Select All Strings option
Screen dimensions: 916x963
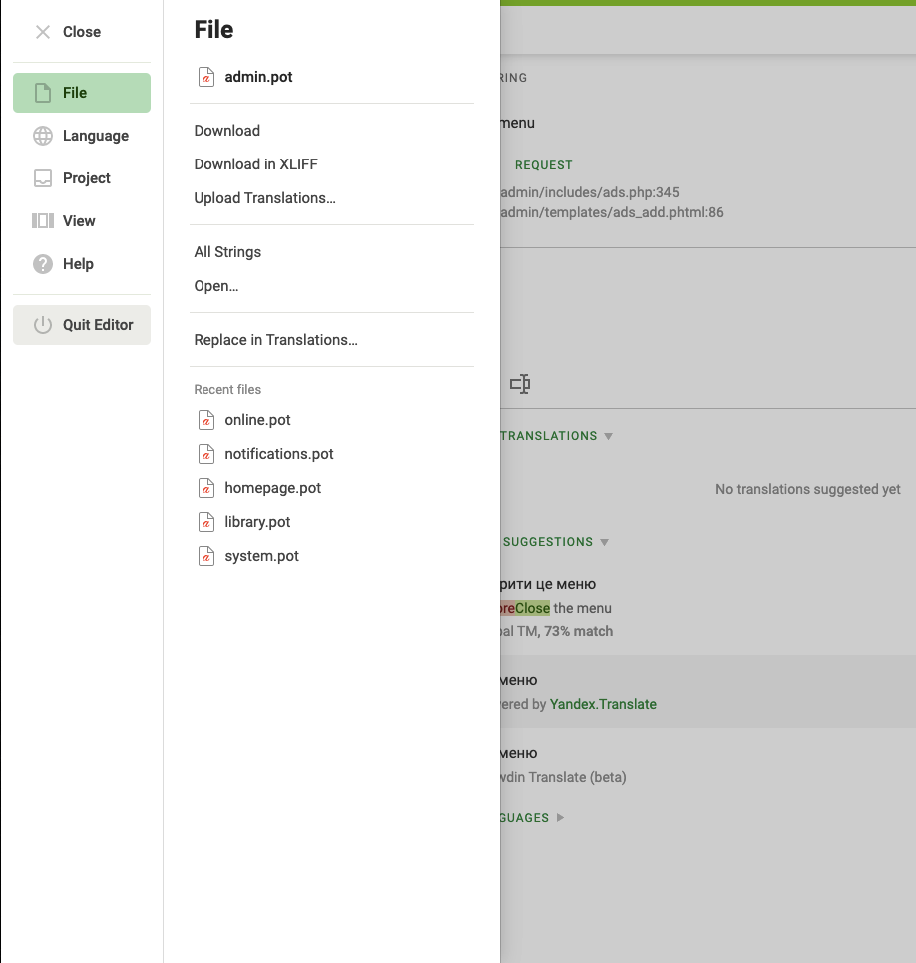click(228, 252)
